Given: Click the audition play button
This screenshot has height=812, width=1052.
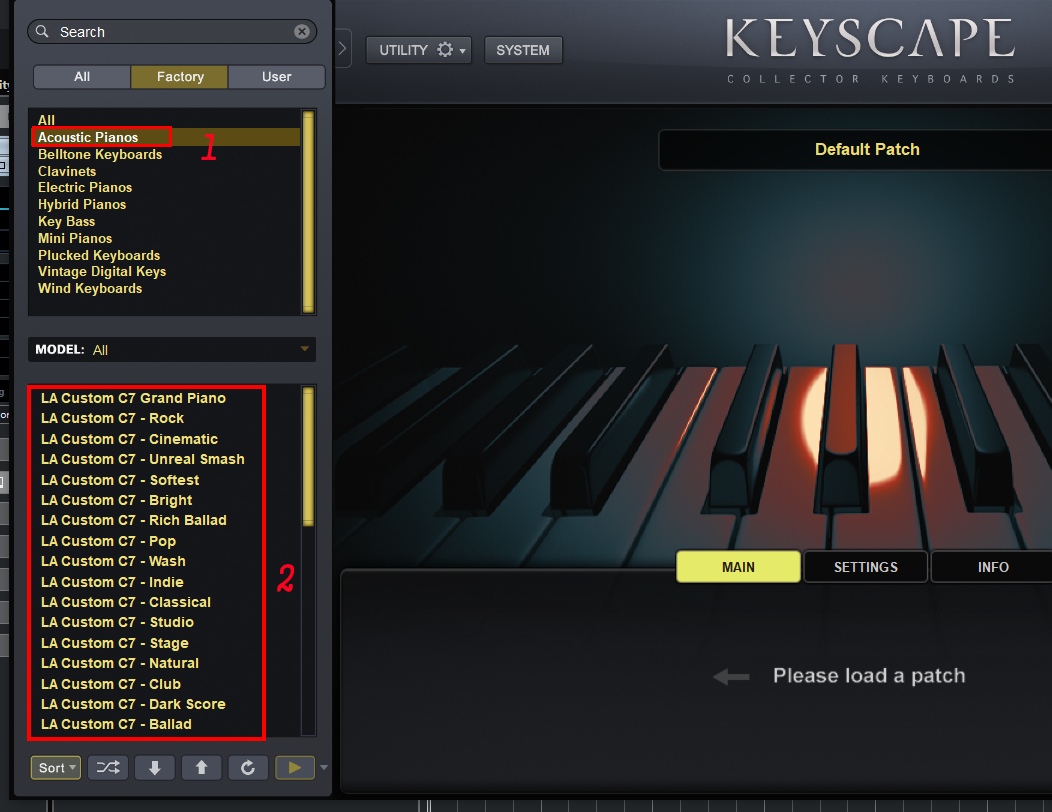Looking at the screenshot, I should pos(295,767).
